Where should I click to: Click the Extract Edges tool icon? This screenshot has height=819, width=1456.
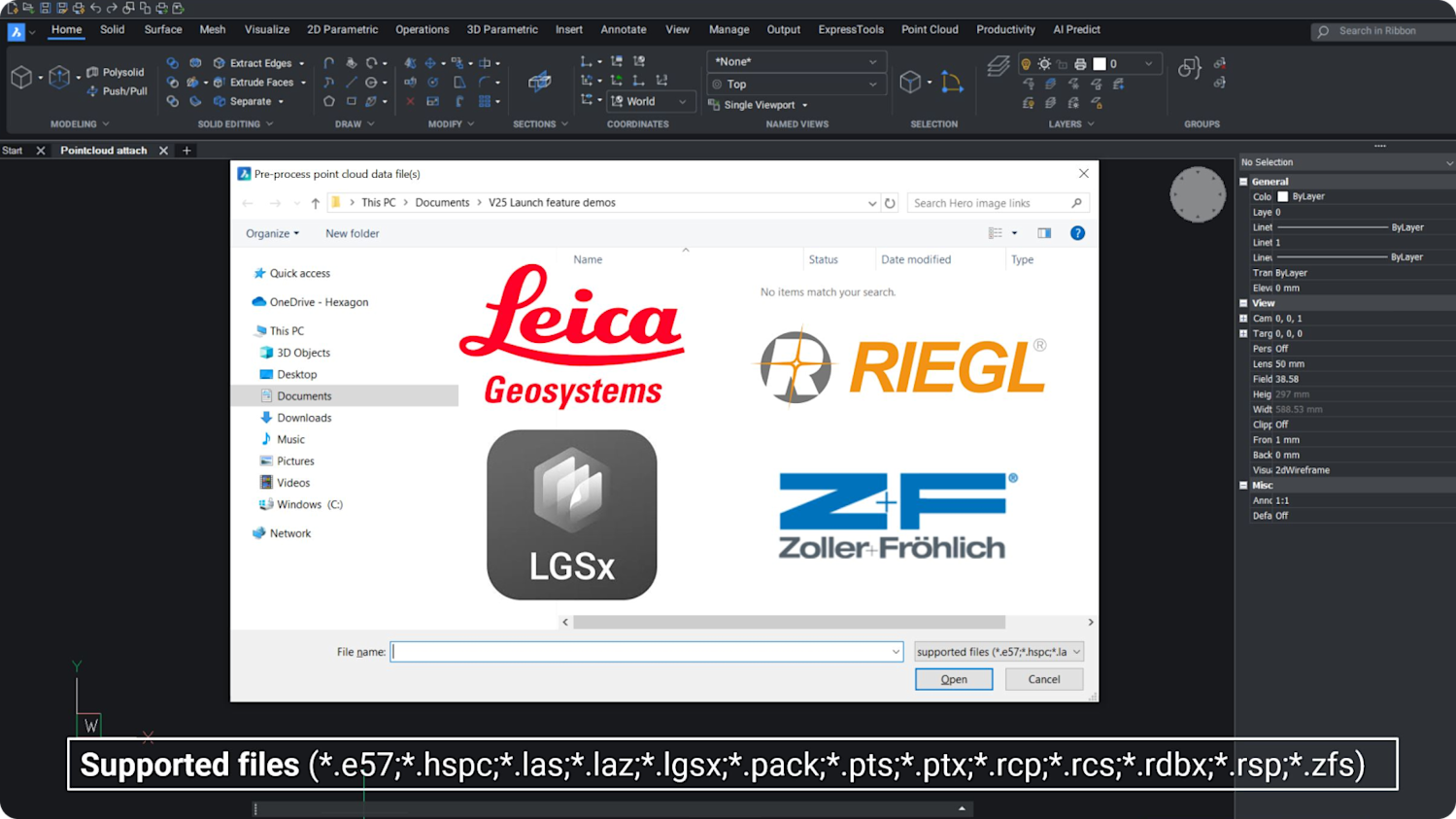point(220,63)
